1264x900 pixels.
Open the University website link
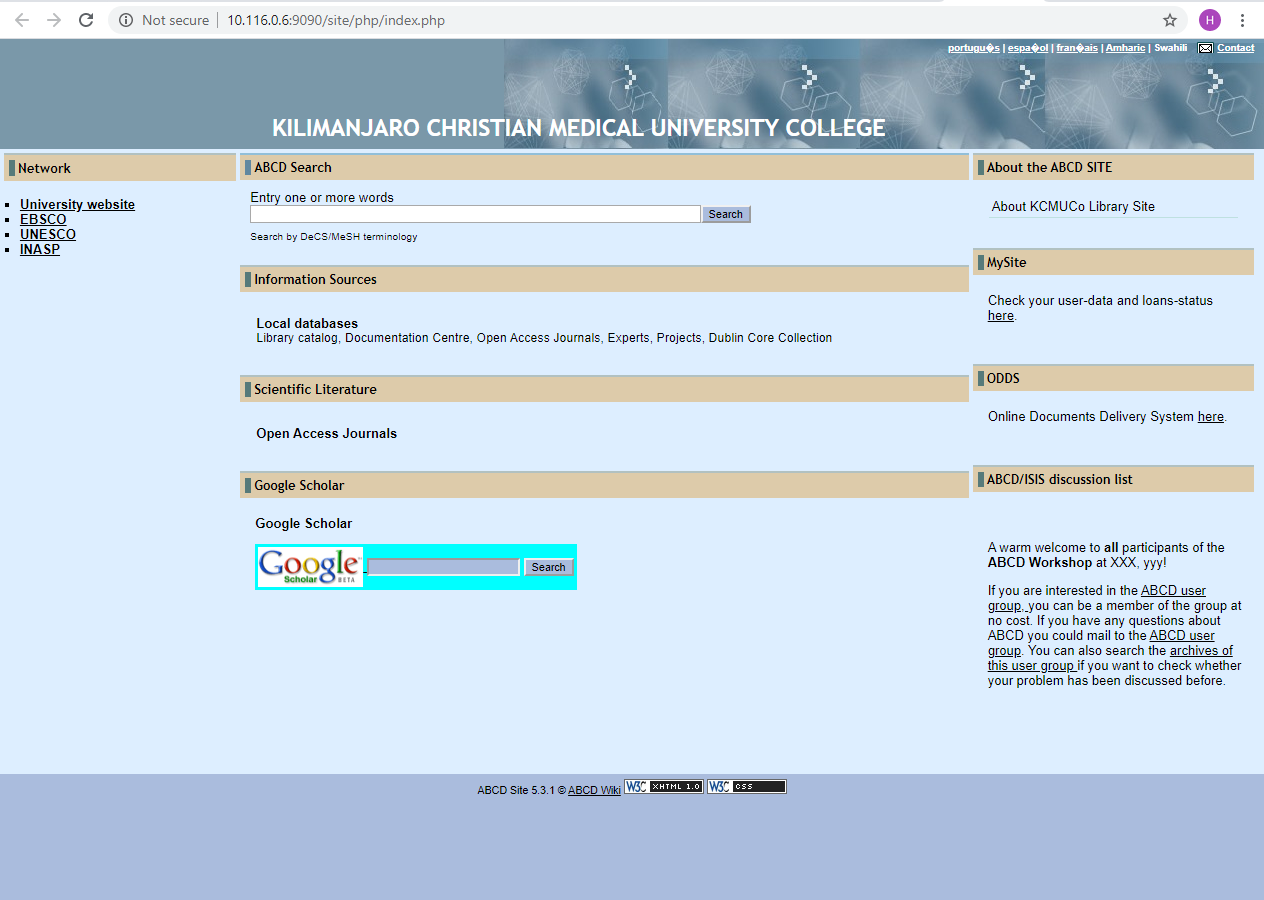(77, 204)
